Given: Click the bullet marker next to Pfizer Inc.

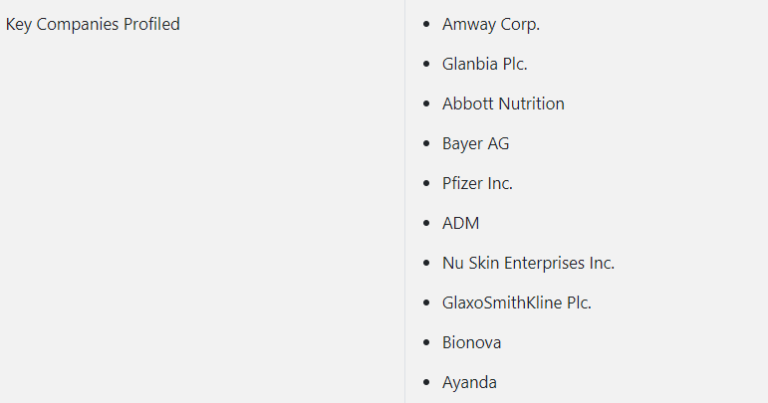Looking at the screenshot, I should [427, 184].
